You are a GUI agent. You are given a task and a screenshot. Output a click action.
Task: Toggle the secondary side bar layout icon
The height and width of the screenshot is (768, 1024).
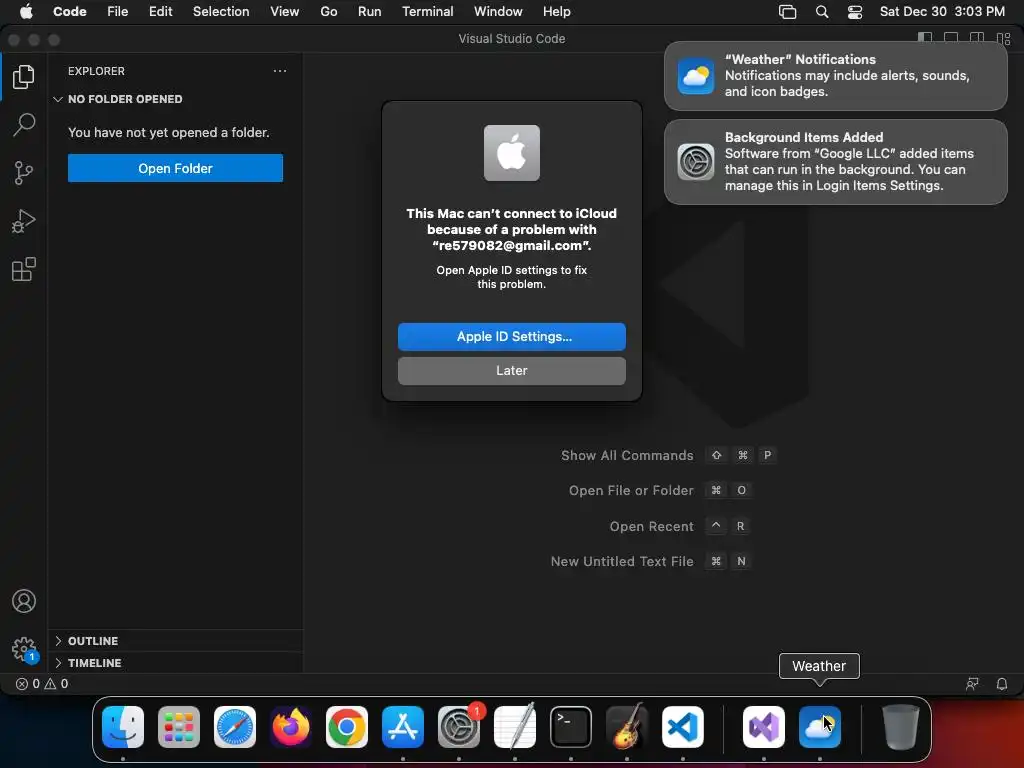tap(977, 38)
